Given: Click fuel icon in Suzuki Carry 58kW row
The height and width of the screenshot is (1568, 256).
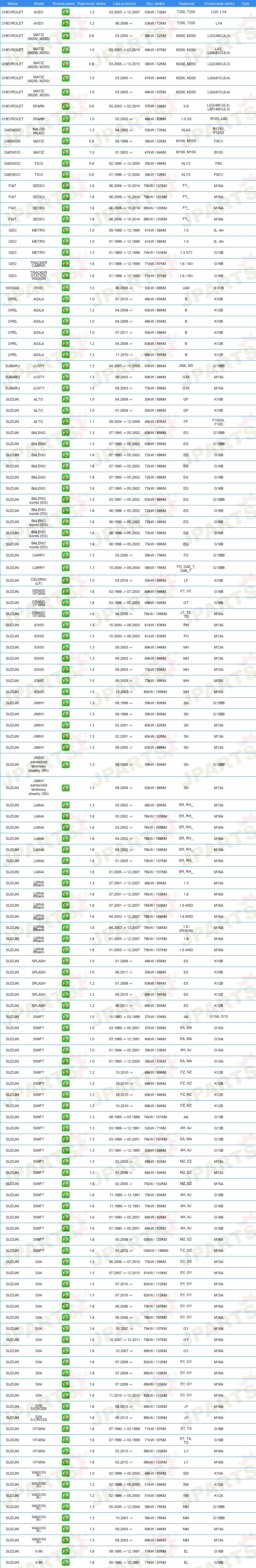Looking at the screenshot, I should 65,555.
